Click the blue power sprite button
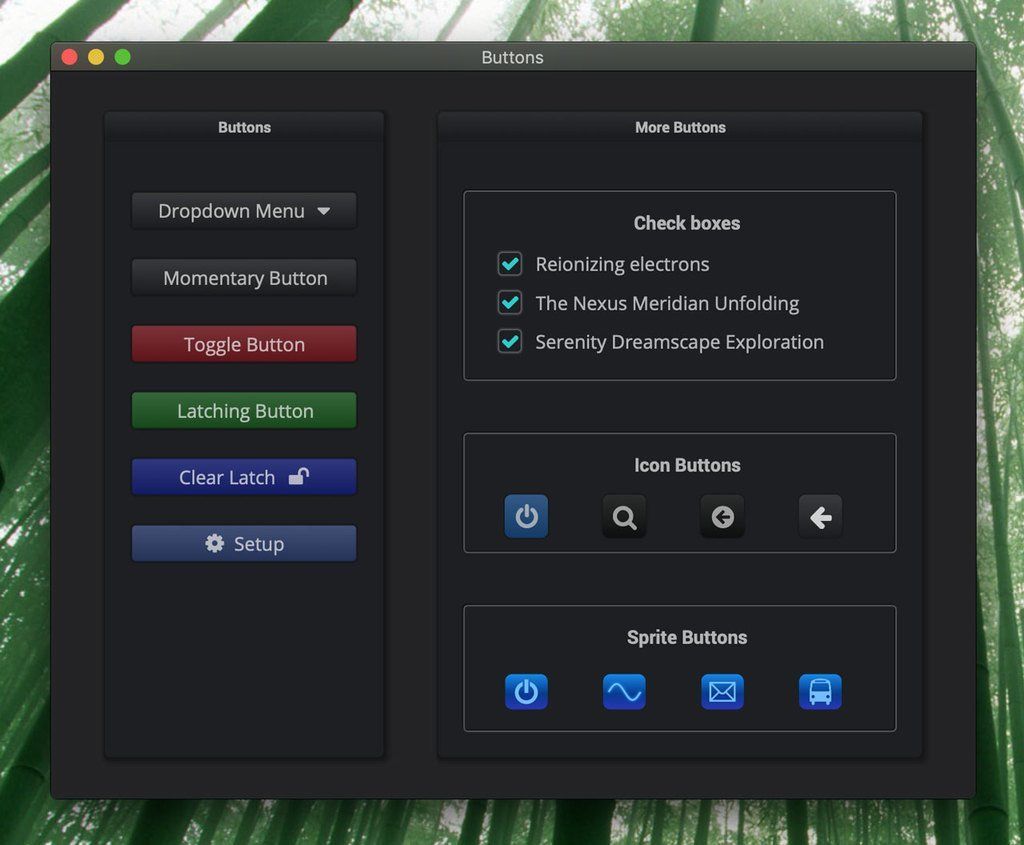The width and height of the screenshot is (1024, 845). [x=526, y=691]
